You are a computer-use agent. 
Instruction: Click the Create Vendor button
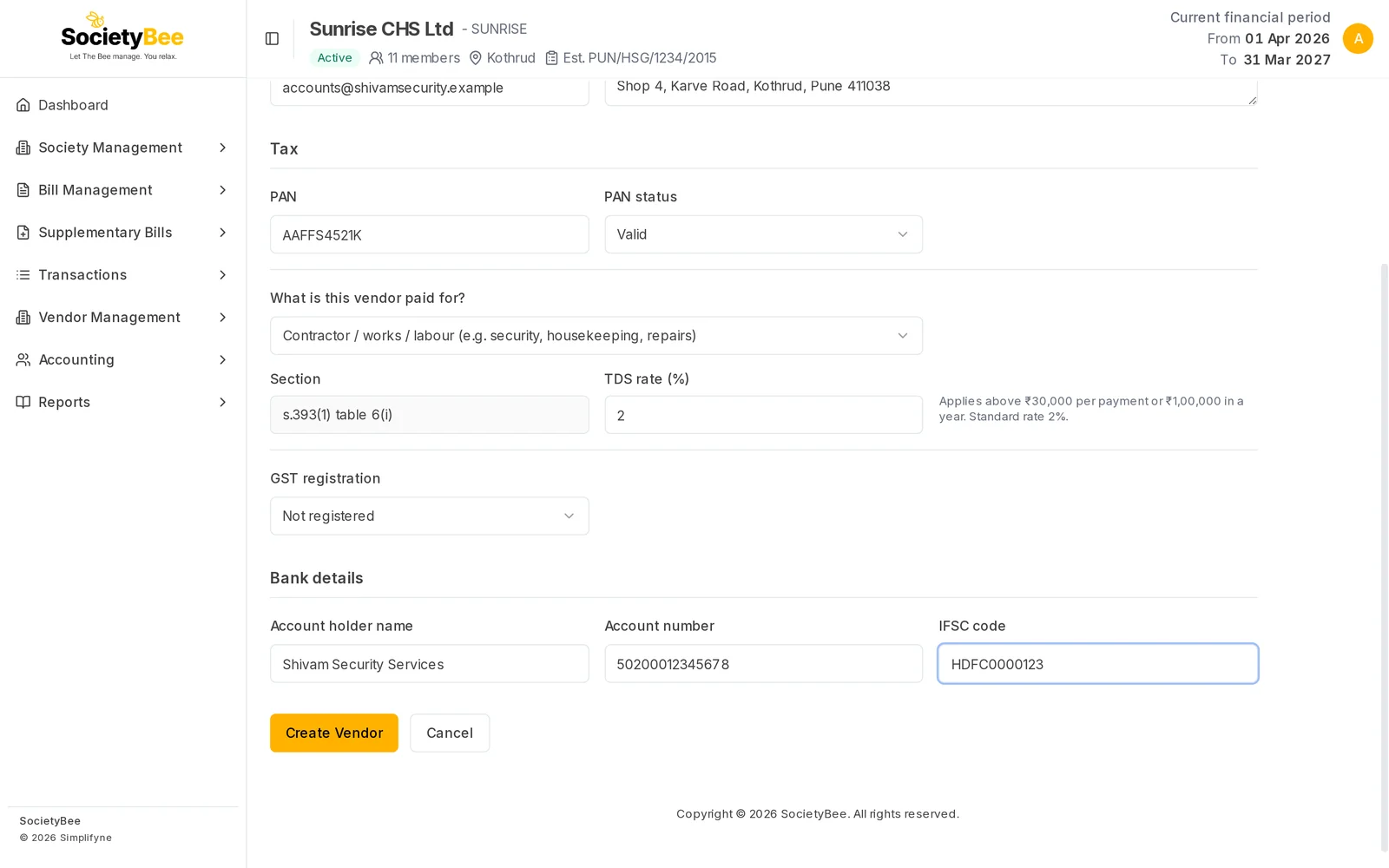pyautogui.click(x=334, y=733)
